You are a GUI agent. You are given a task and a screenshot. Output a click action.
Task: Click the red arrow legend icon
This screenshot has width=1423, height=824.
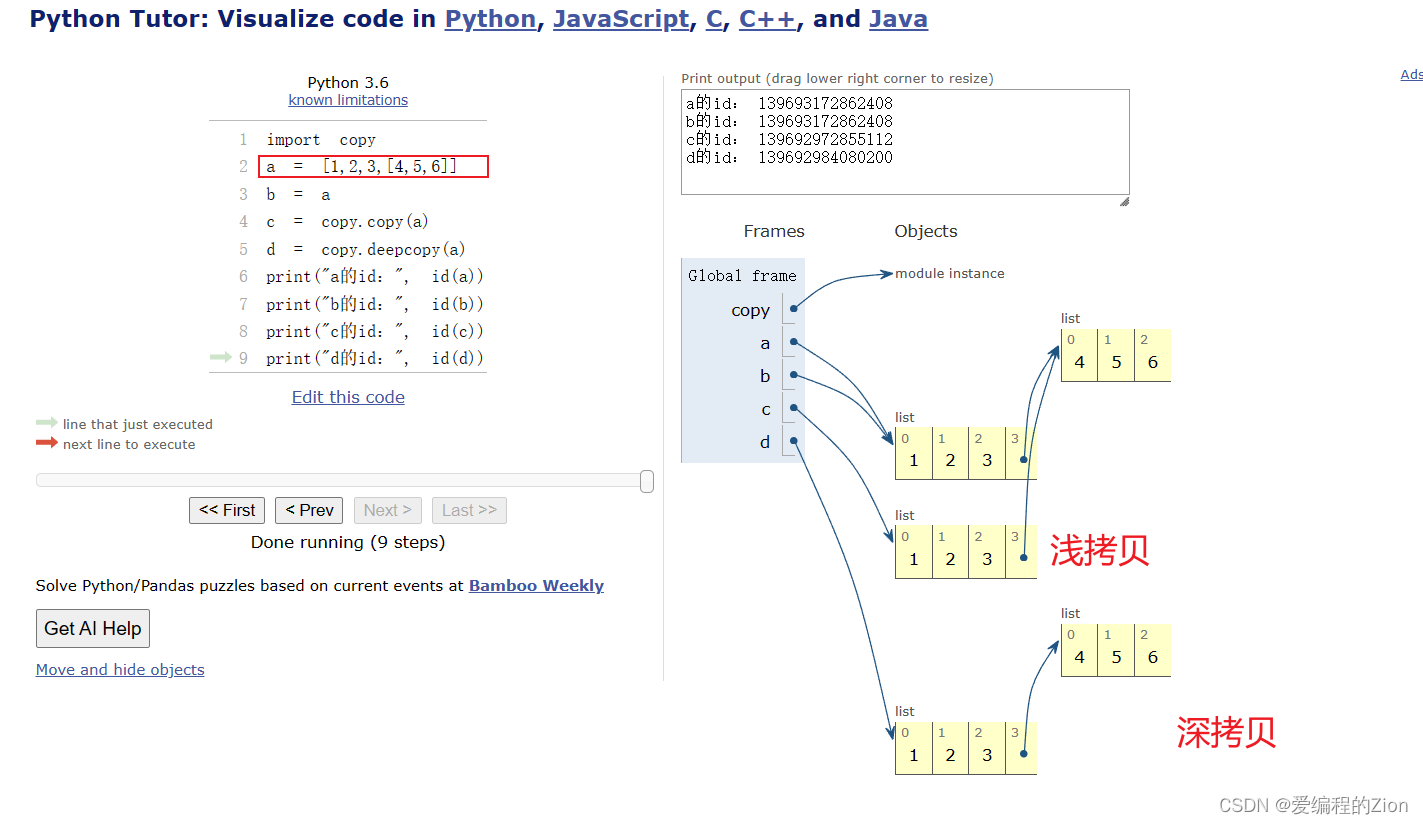coord(47,443)
